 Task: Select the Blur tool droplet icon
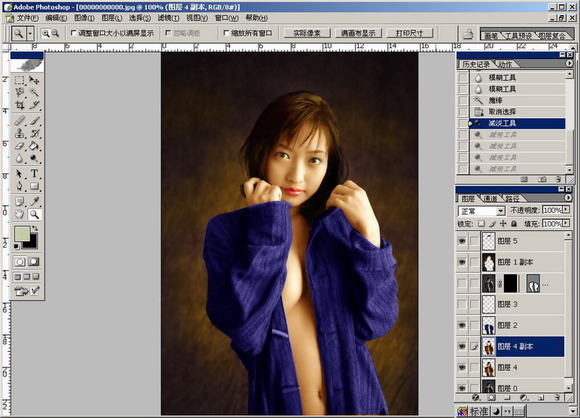click(x=20, y=159)
